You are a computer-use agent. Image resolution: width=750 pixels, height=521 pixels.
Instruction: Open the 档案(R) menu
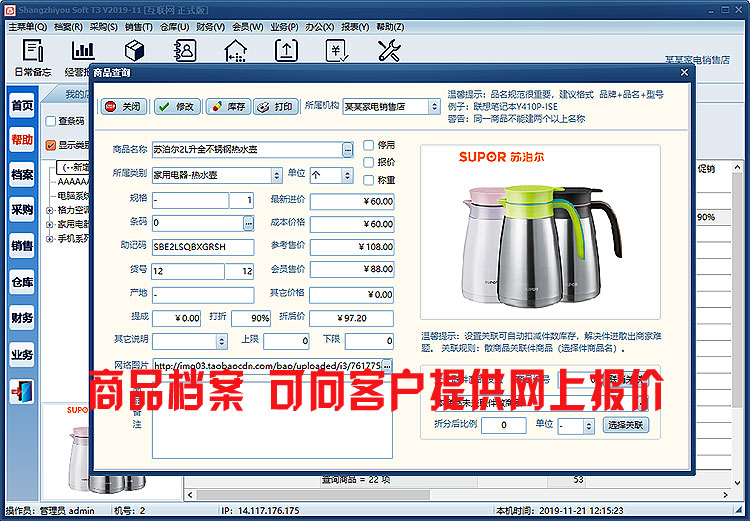click(68, 27)
